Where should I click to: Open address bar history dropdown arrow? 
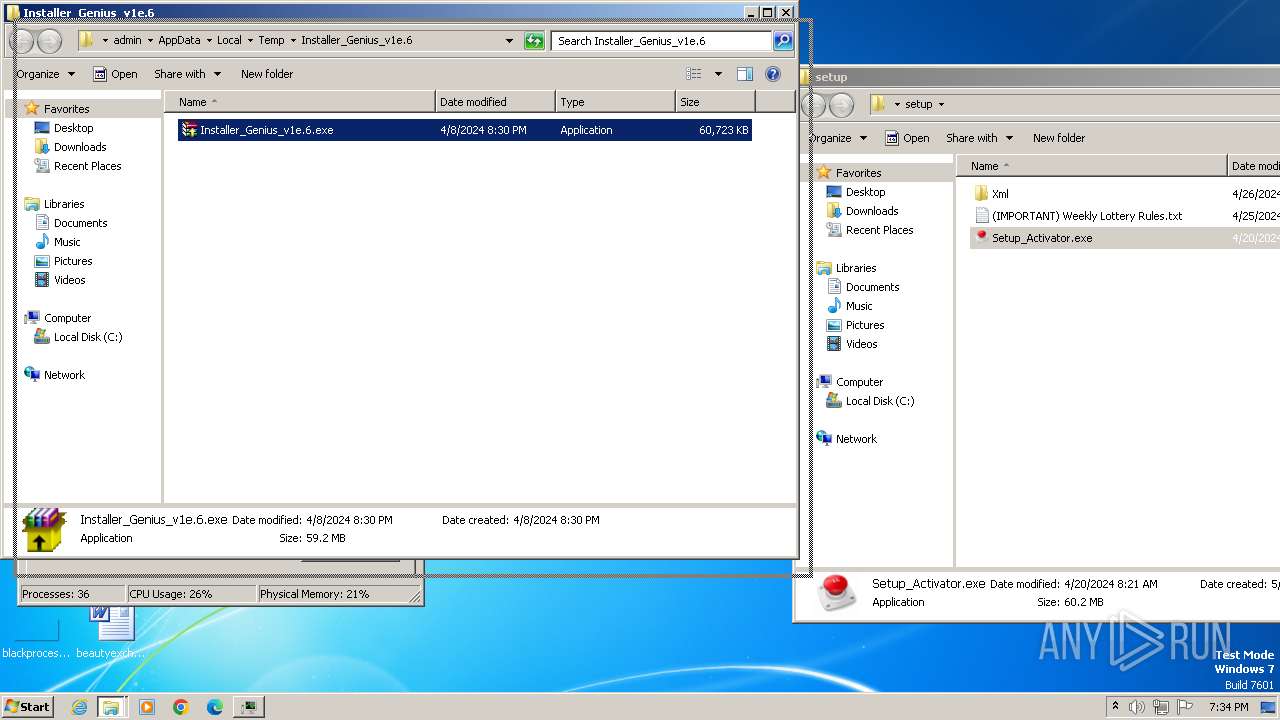pyautogui.click(x=509, y=41)
